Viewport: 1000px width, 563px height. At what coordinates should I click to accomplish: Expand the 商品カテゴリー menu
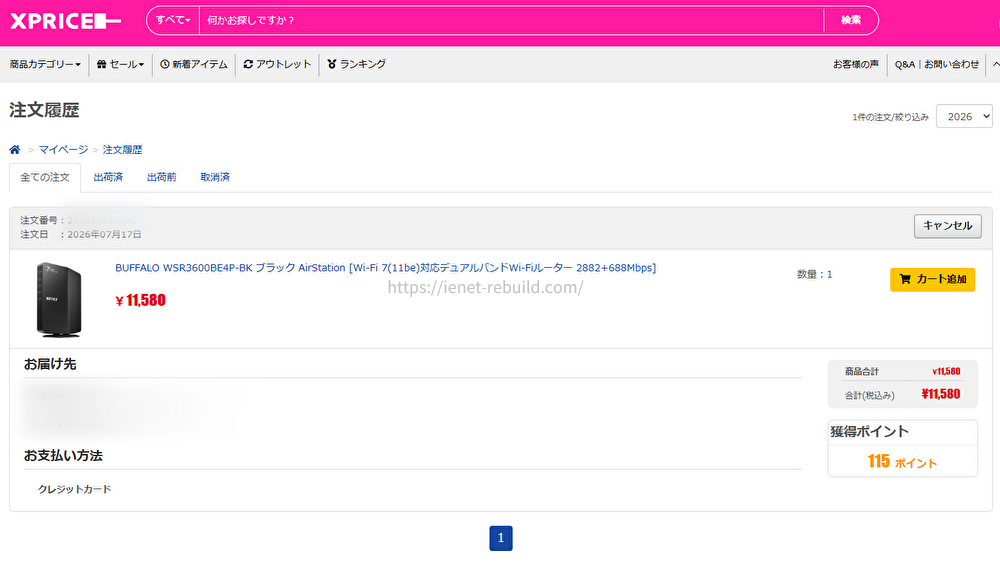45,64
